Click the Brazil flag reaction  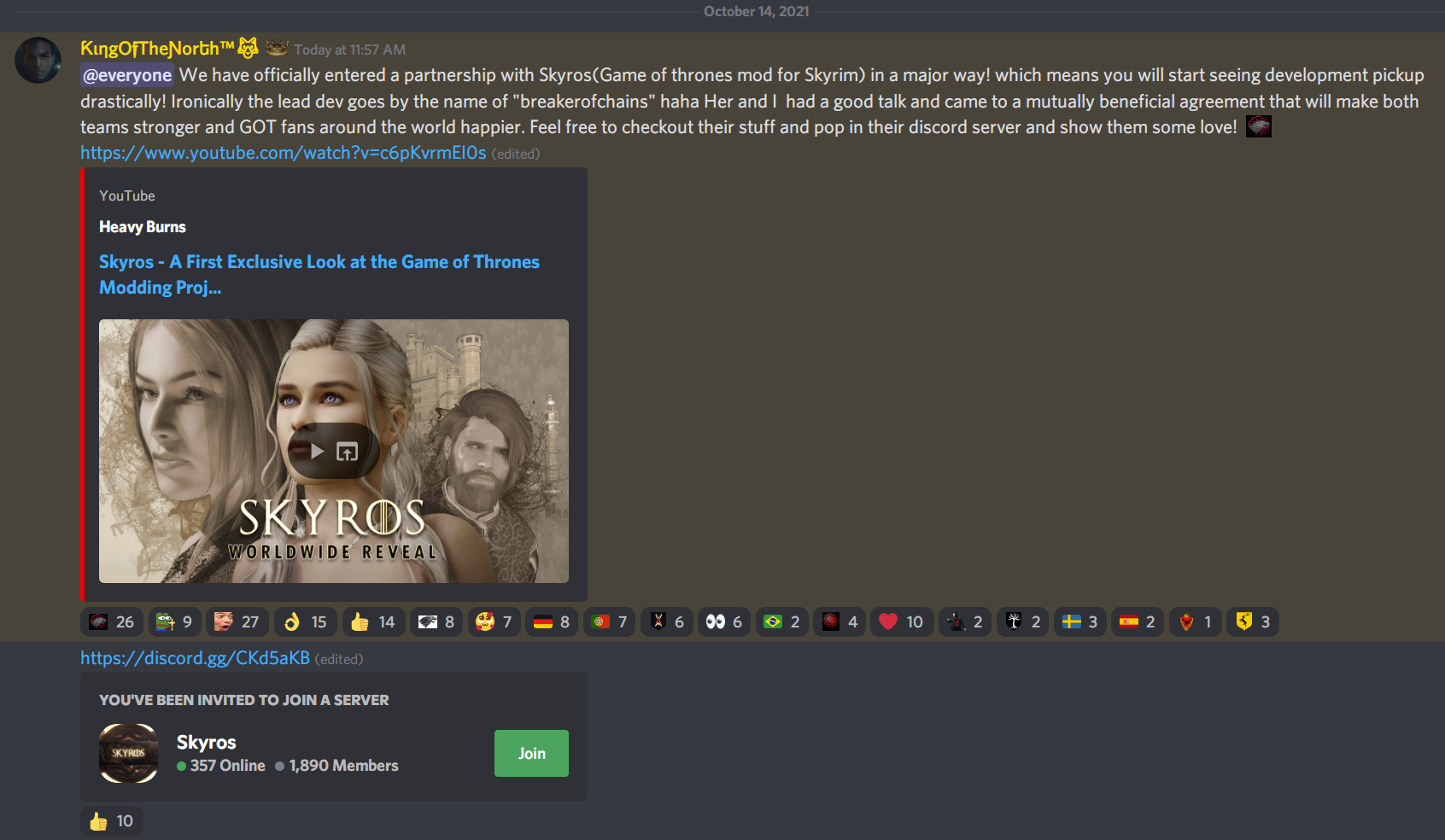click(x=782, y=621)
